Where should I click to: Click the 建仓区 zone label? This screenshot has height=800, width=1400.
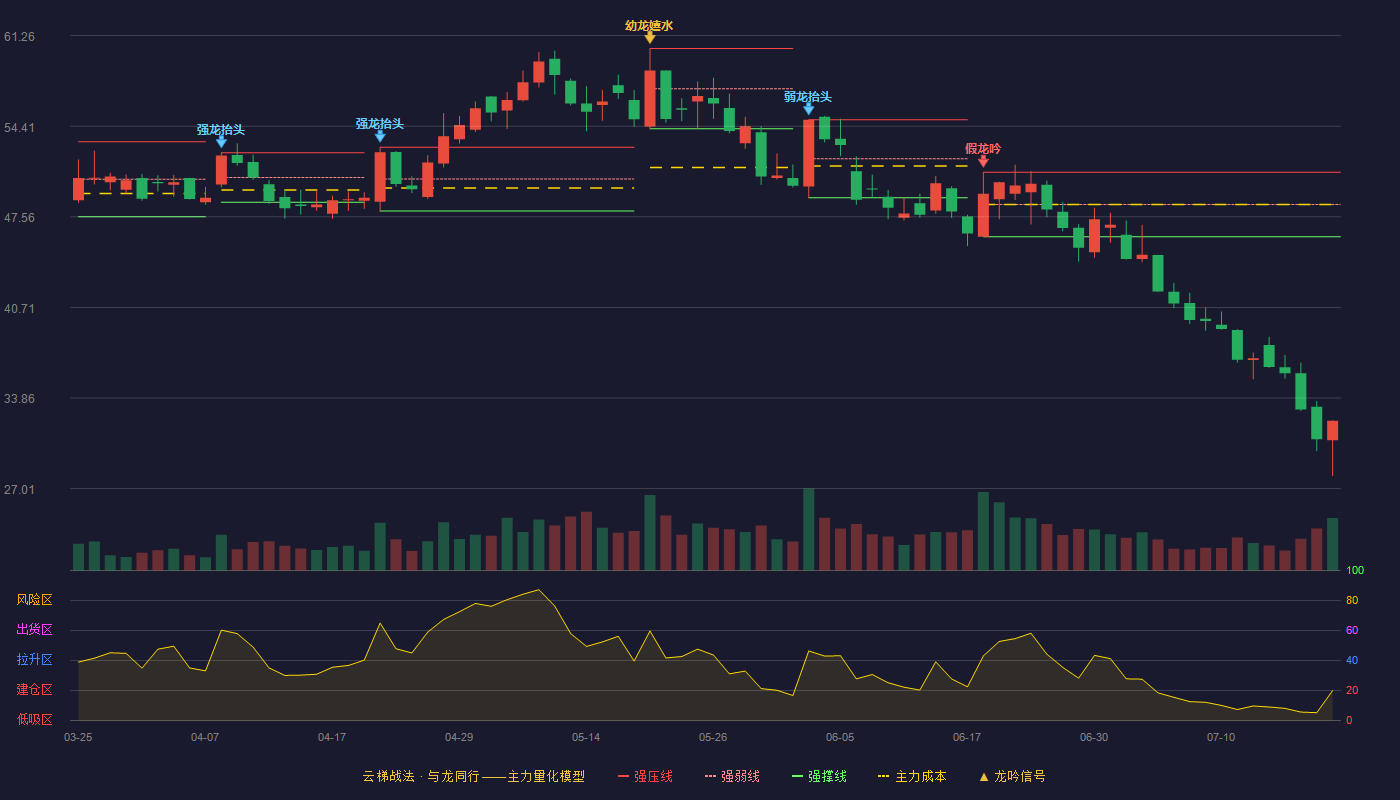(x=34, y=690)
